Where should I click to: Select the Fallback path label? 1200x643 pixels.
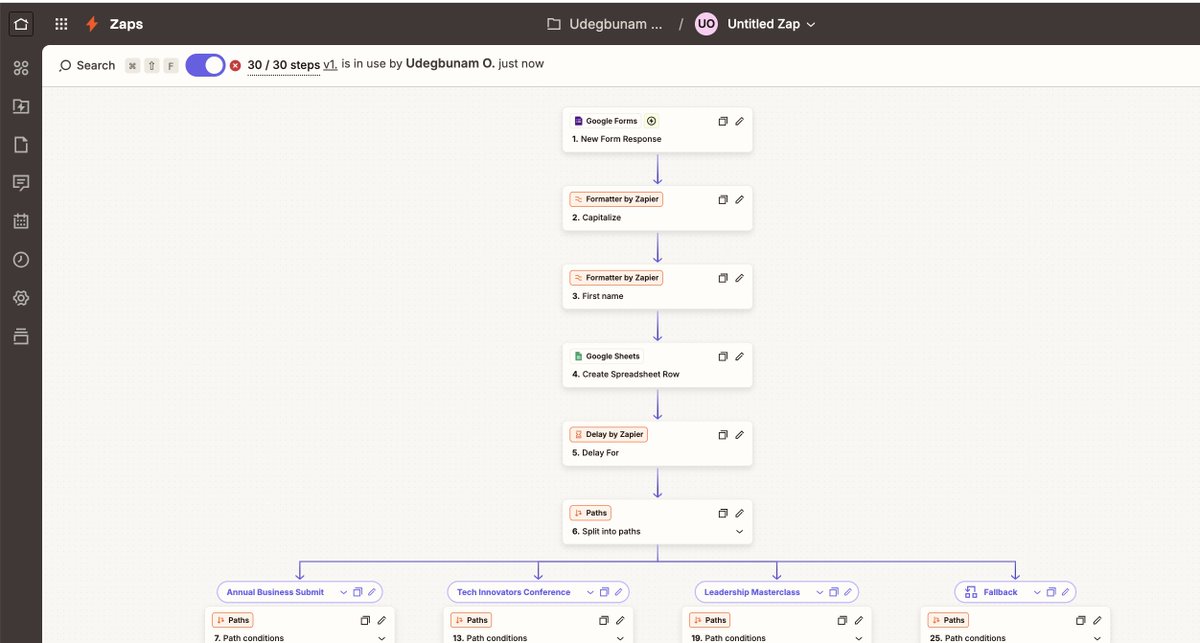pyautogui.click(x=1000, y=592)
